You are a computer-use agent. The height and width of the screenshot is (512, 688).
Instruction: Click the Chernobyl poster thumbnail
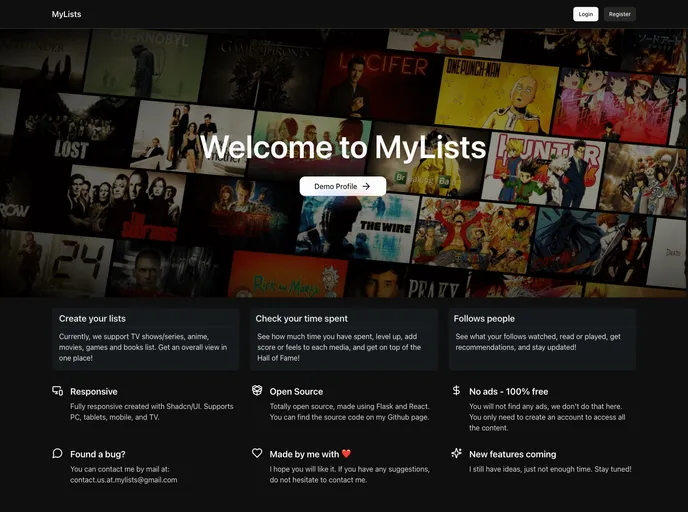point(147,64)
